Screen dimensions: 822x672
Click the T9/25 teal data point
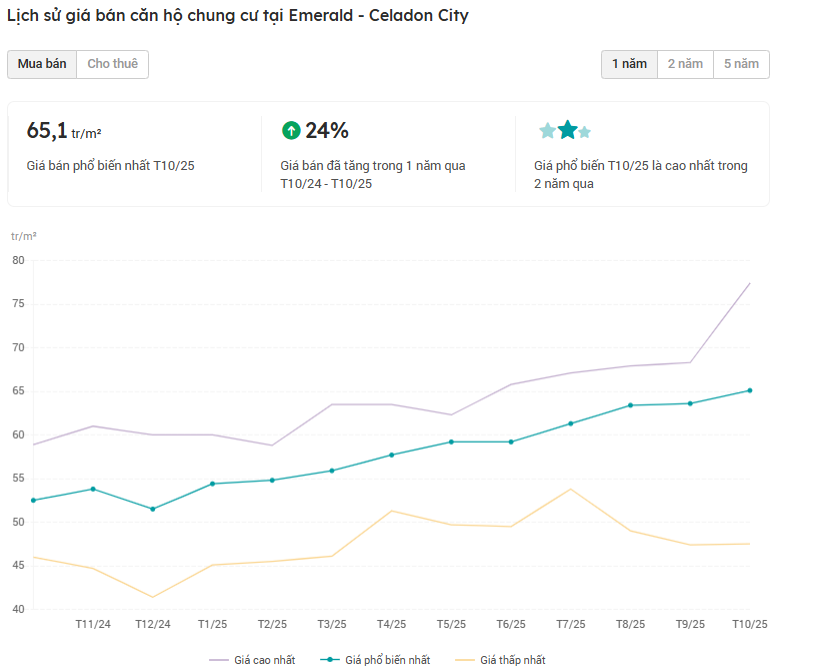pyautogui.click(x=689, y=404)
